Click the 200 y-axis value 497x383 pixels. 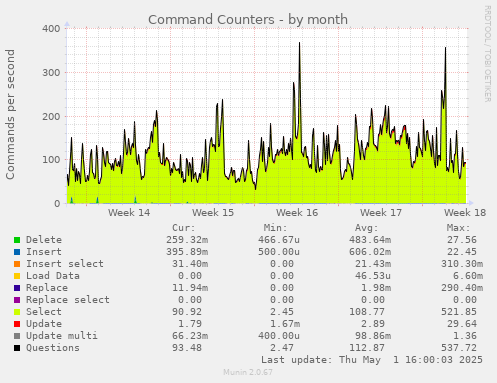pyautogui.click(x=51, y=116)
